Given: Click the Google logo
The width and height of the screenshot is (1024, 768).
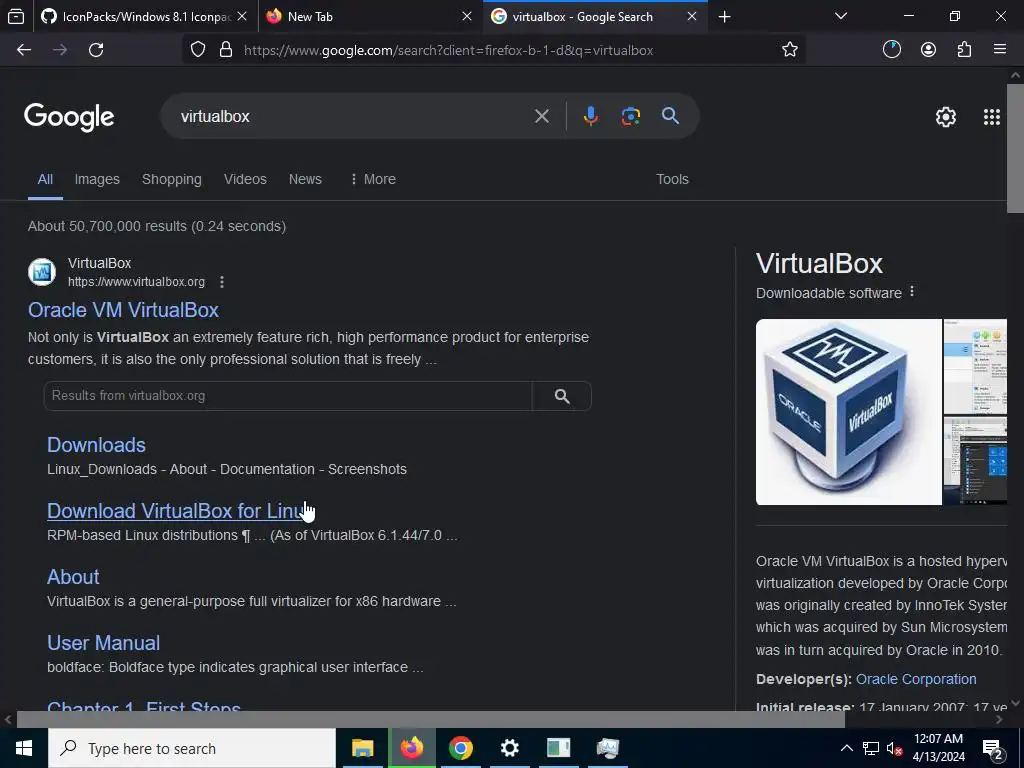Looking at the screenshot, I should [x=69, y=118].
